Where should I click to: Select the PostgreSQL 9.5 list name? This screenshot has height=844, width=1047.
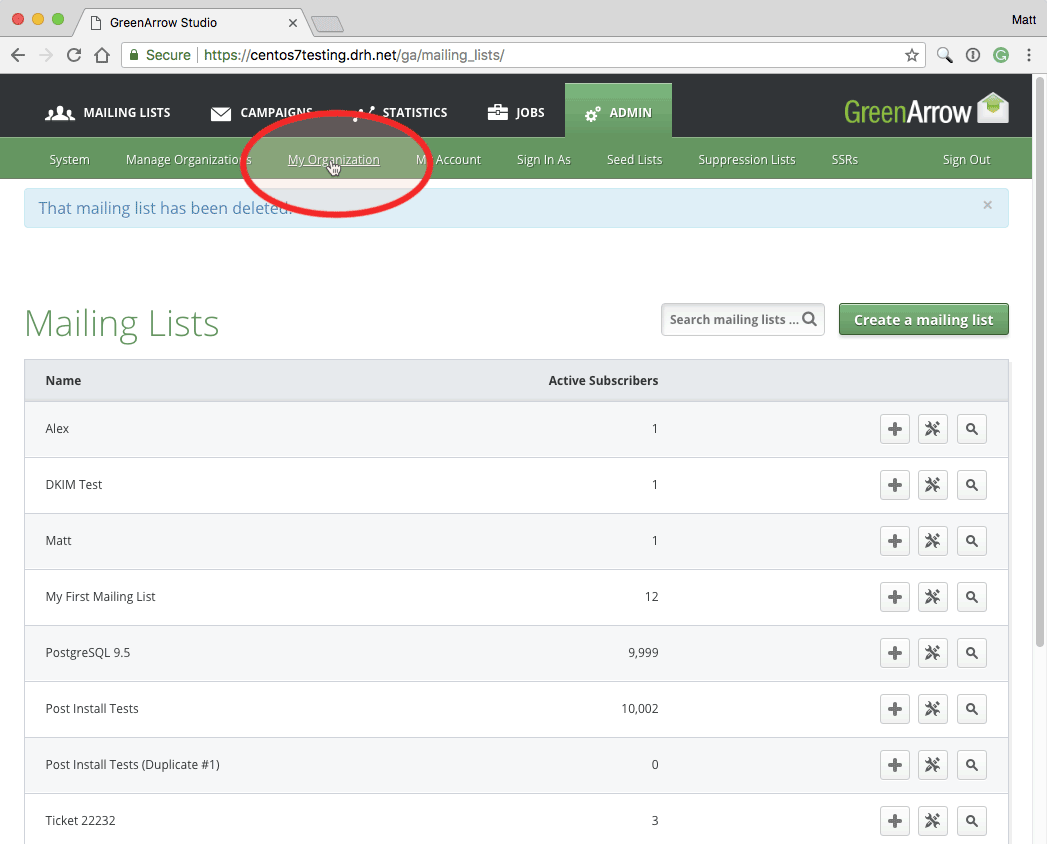(87, 653)
